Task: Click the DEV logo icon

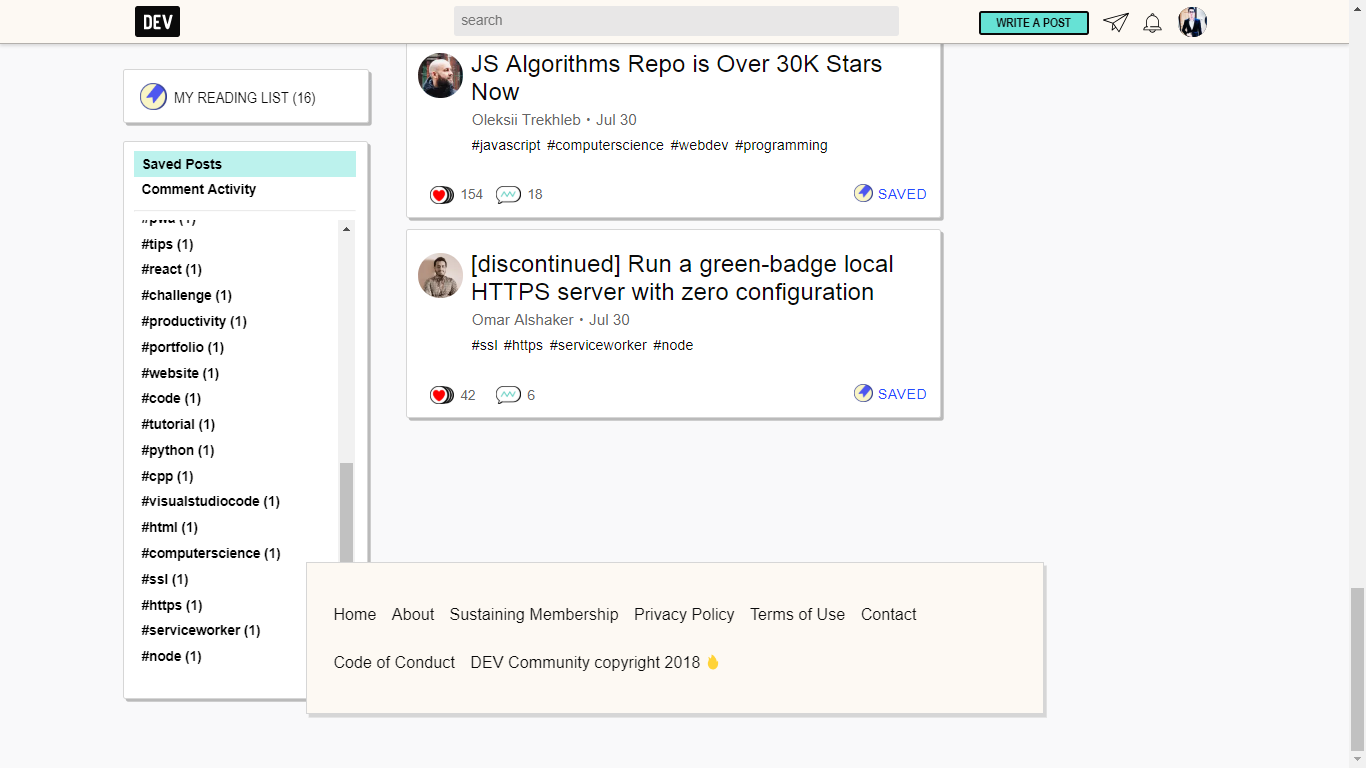Action: pos(156,20)
